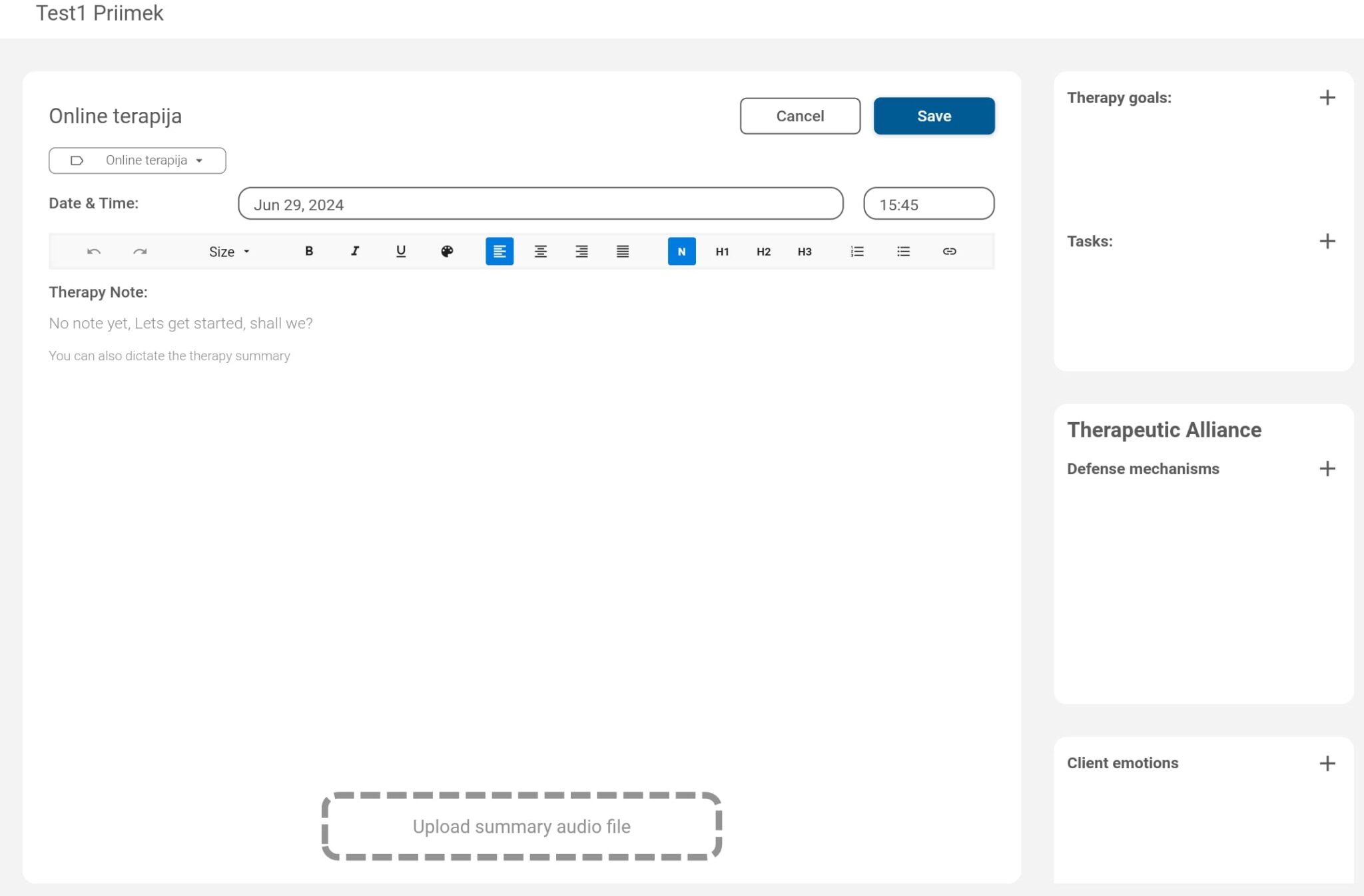This screenshot has height=896, width=1364.
Task: Click the Redo icon
Action: coord(140,251)
